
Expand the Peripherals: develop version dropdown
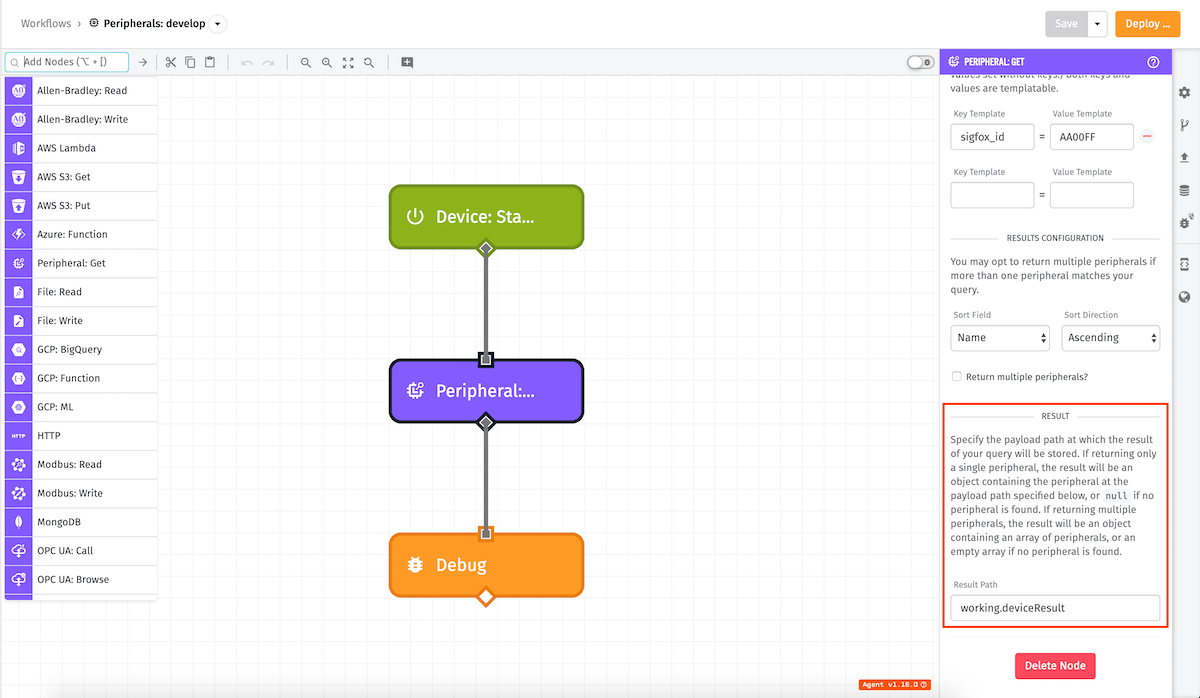[219, 24]
